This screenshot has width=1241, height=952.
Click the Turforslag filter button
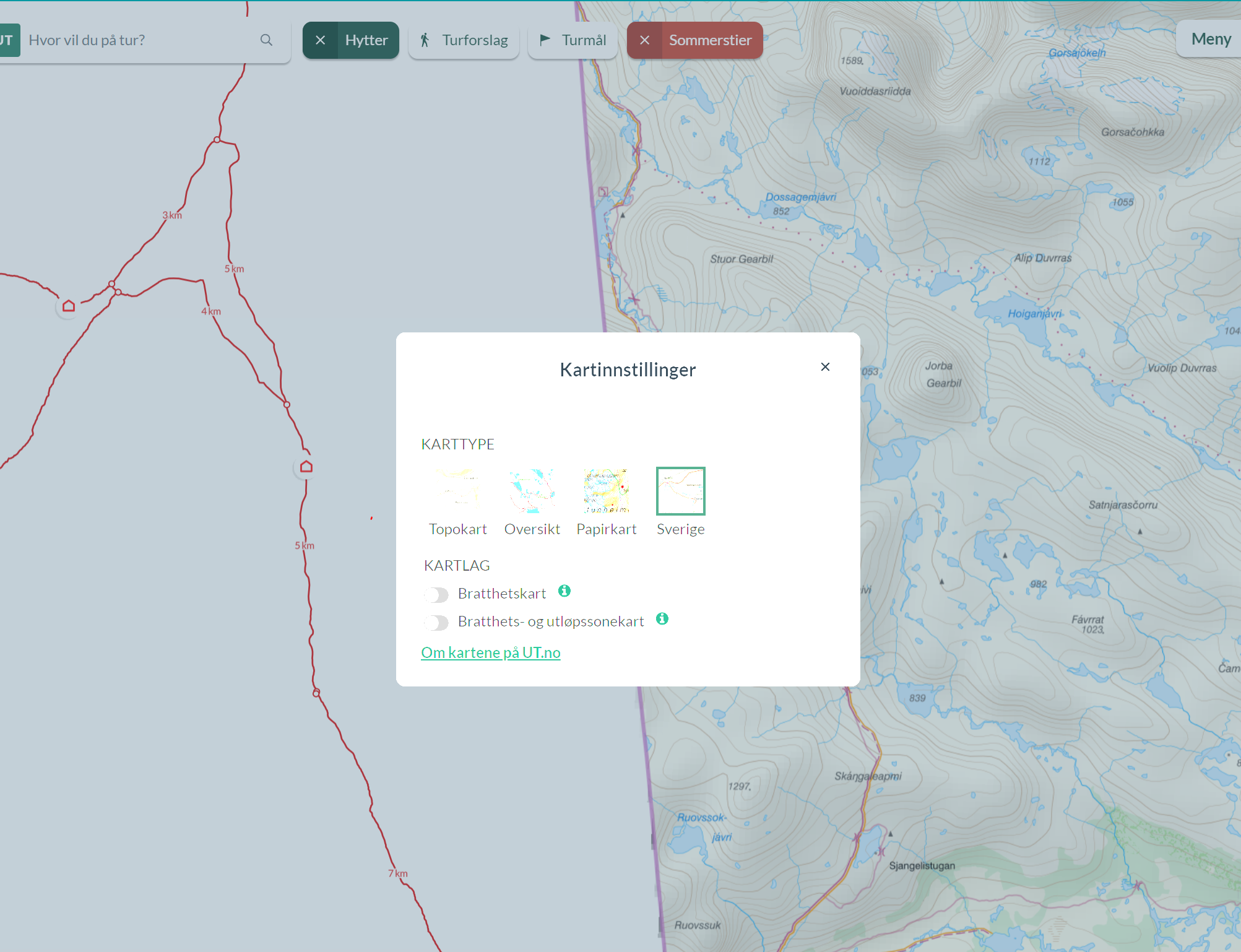point(464,40)
